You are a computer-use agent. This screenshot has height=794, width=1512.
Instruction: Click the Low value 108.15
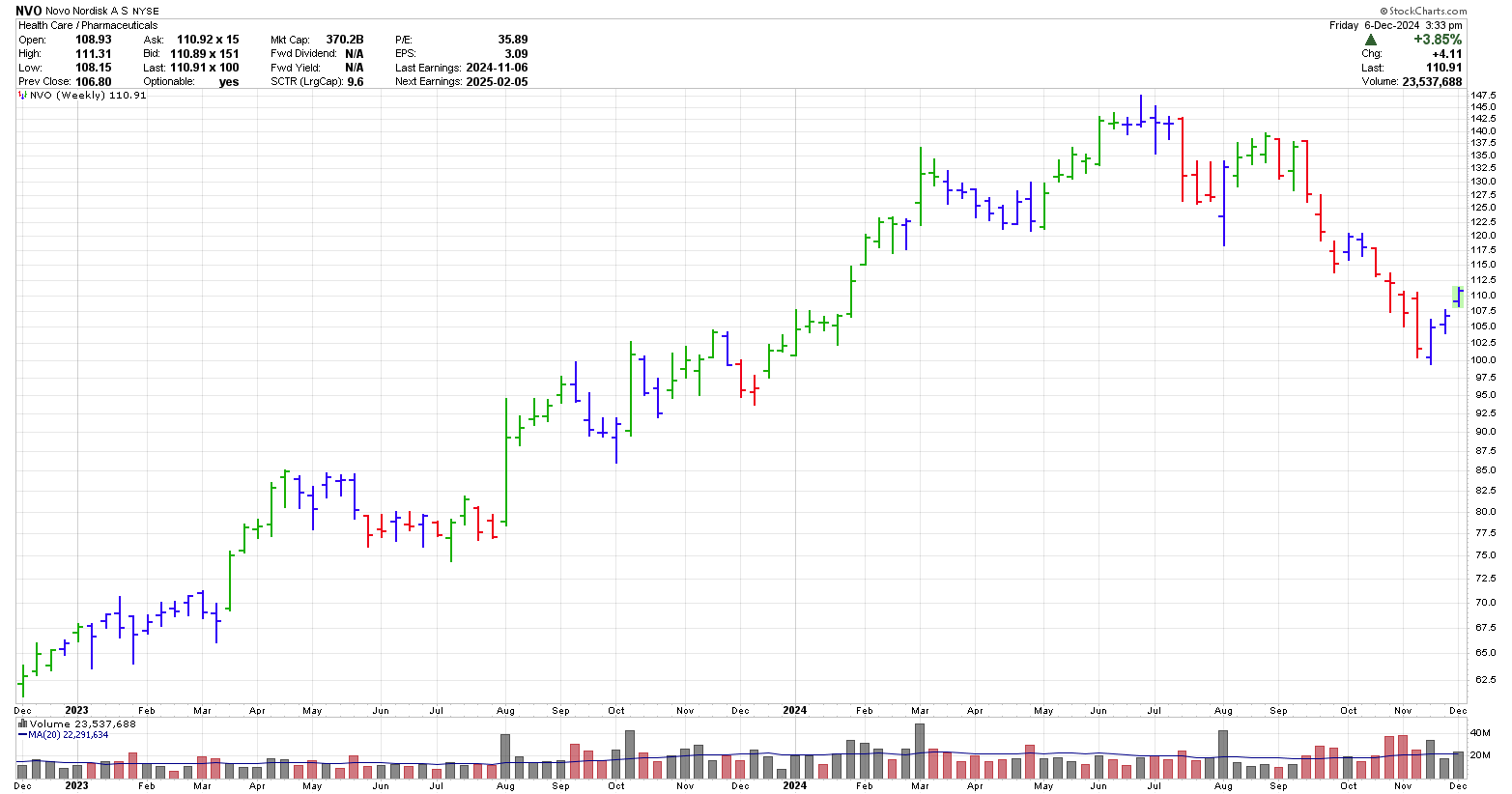(x=94, y=68)
